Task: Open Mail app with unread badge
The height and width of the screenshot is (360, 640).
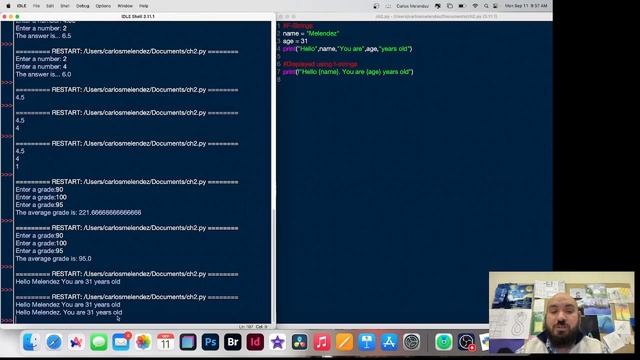Action: [121, 342]
